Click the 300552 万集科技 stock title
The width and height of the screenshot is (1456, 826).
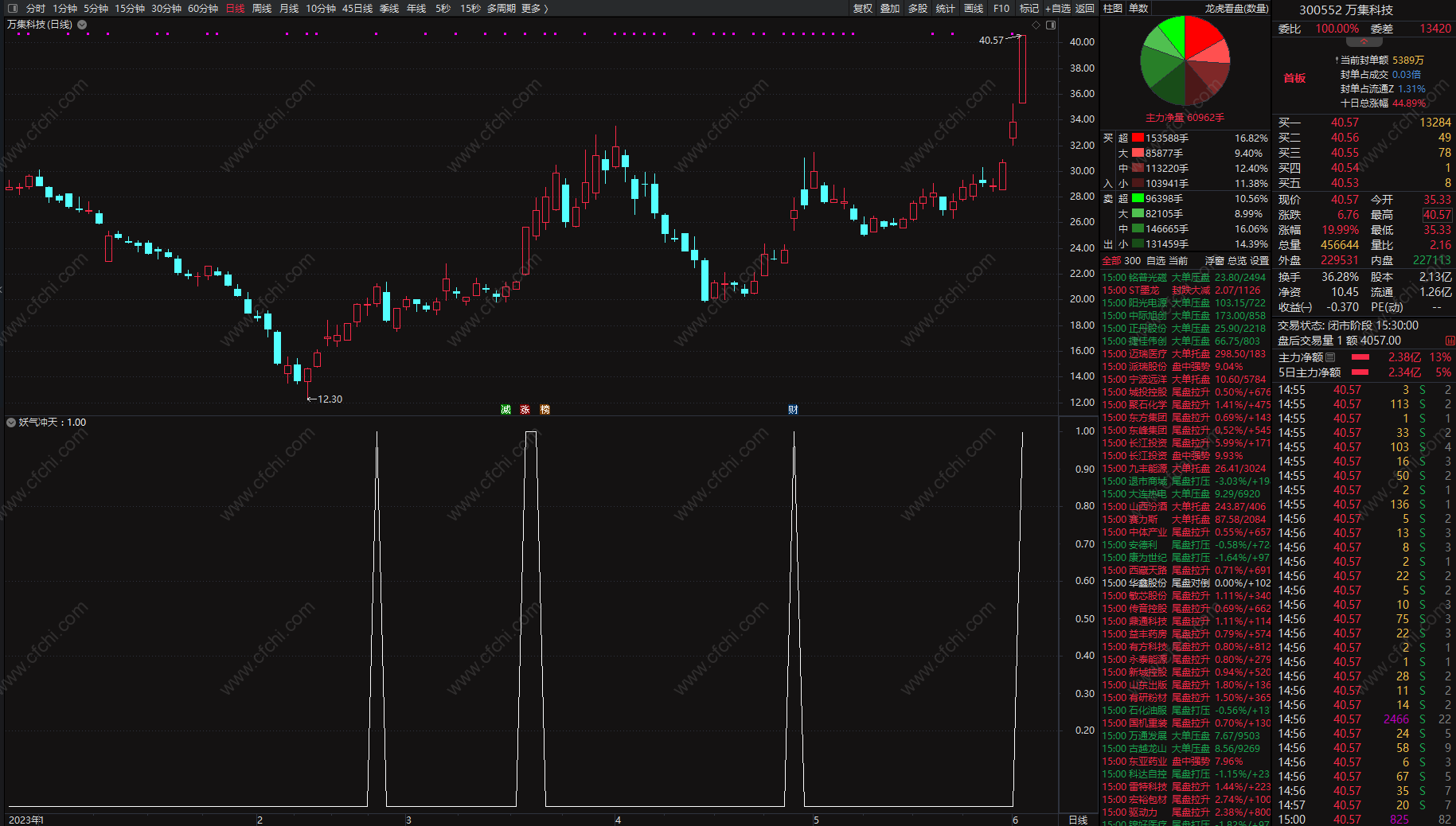(x=1346, y=10)
